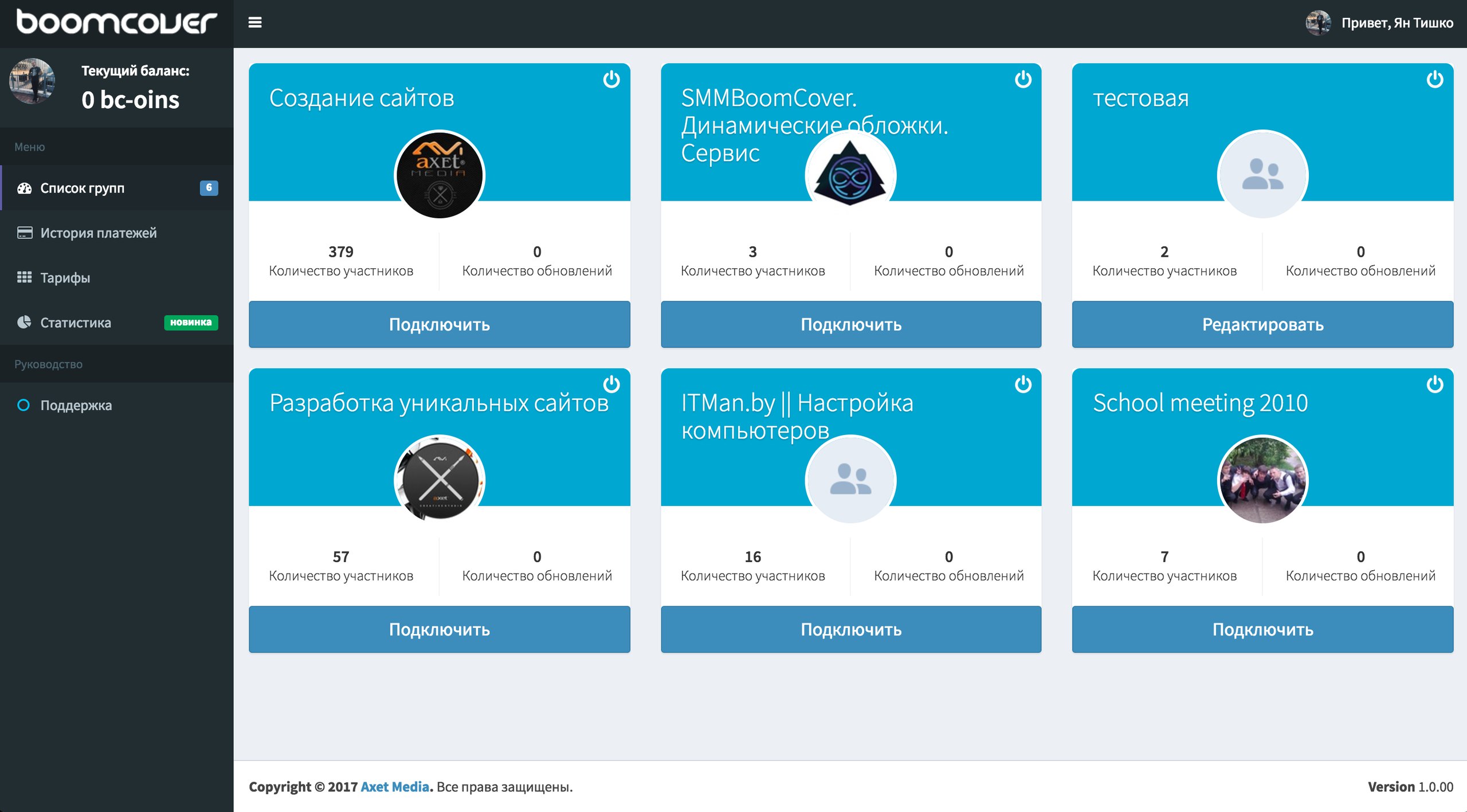Toggle power icon on SMMBoomCover card
The image size is (1467, 812).
point(1023,79)
